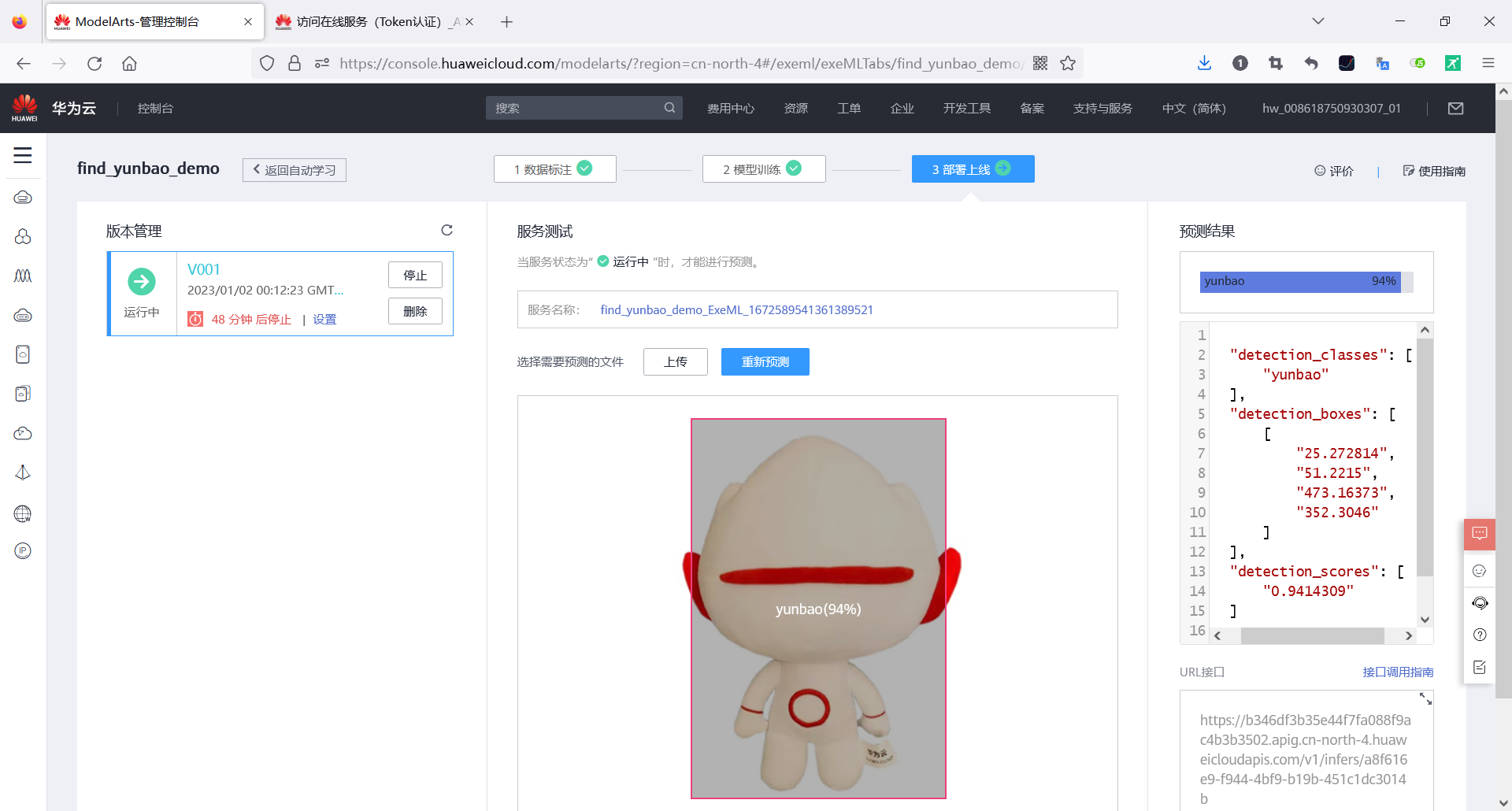The height and width of the screenshot is (811, 1512).
Task: Stop the running V001 service
Action: 415,275
